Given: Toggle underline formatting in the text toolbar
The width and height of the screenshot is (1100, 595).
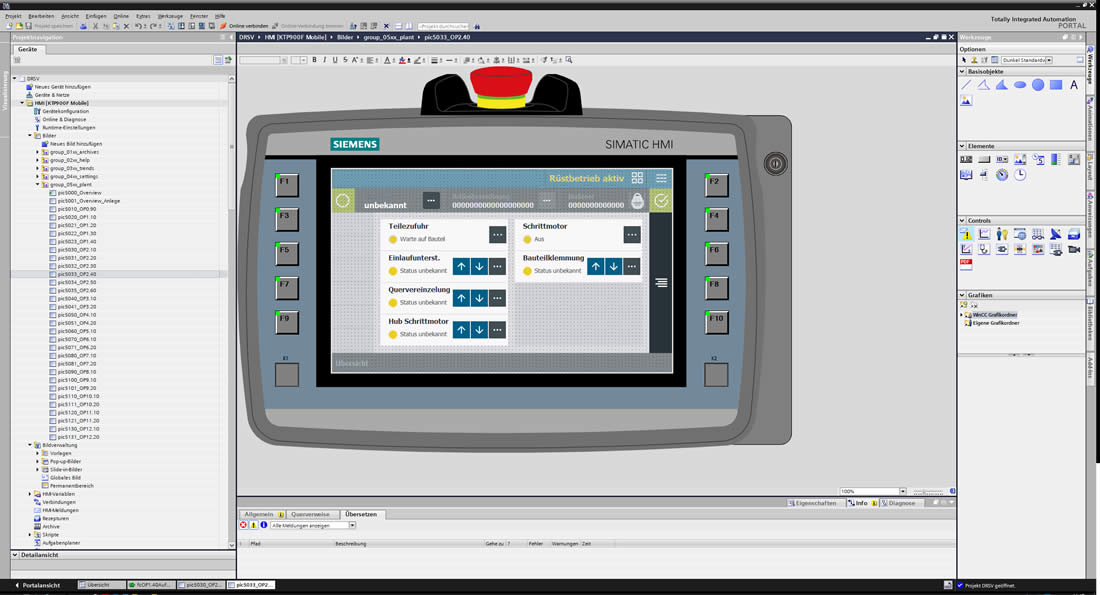Looking at the screenshot, I should pos(333,60).
